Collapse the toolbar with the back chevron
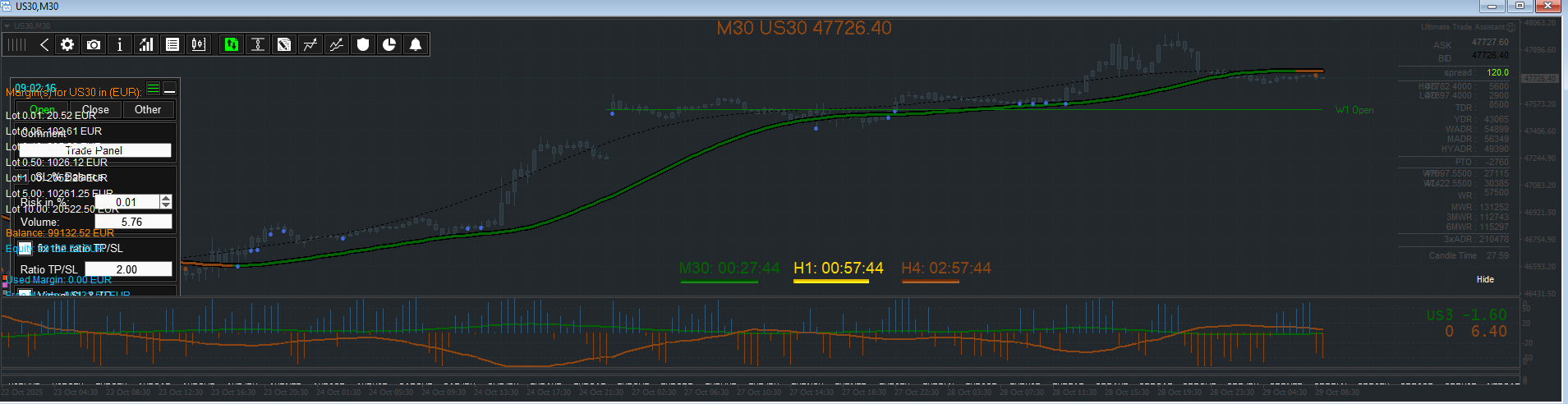This screenshot has height=404, width=1568. tap(44, 44)
